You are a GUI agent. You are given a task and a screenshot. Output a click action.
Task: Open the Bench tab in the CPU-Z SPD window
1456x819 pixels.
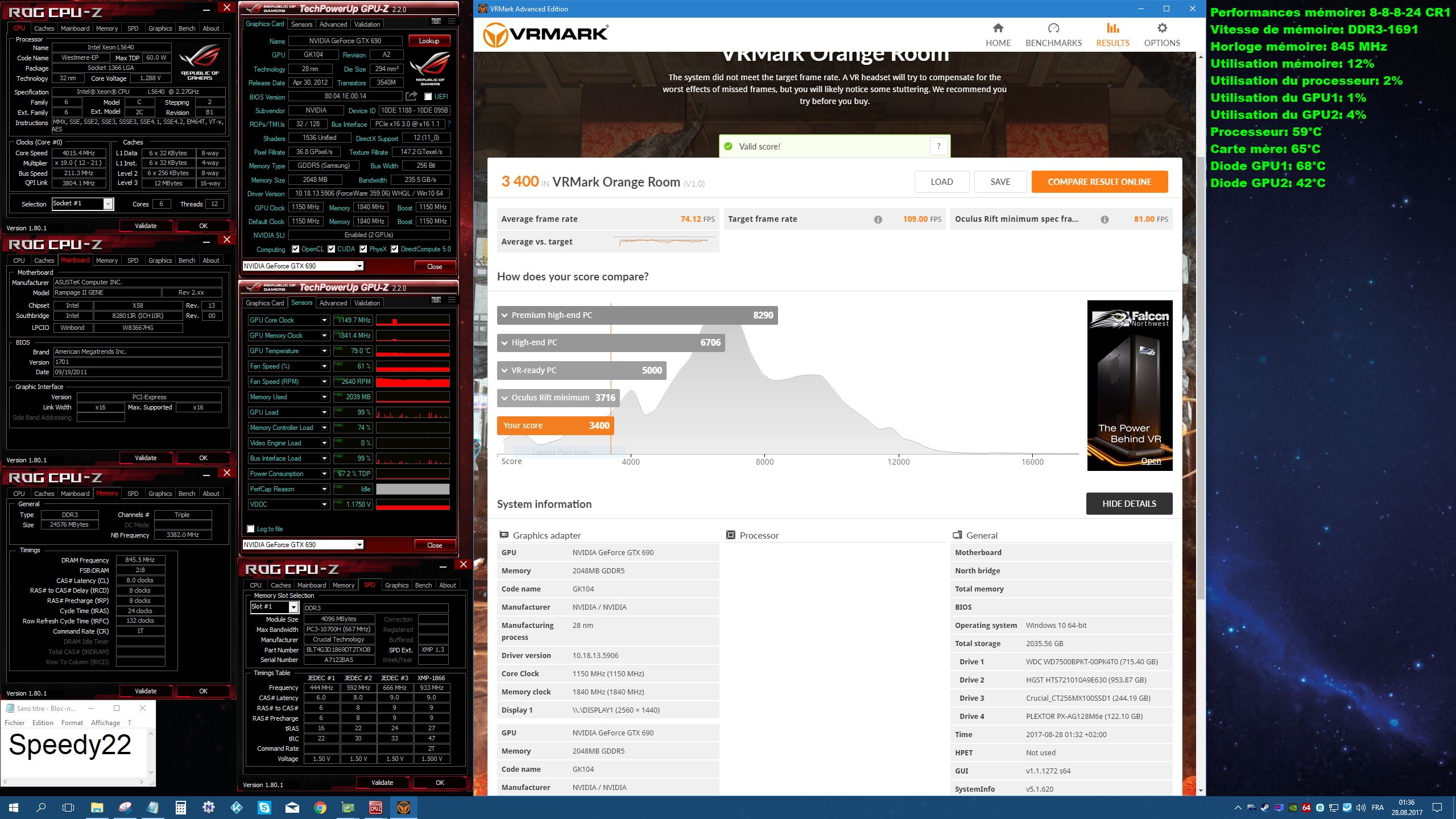(423, 585)
